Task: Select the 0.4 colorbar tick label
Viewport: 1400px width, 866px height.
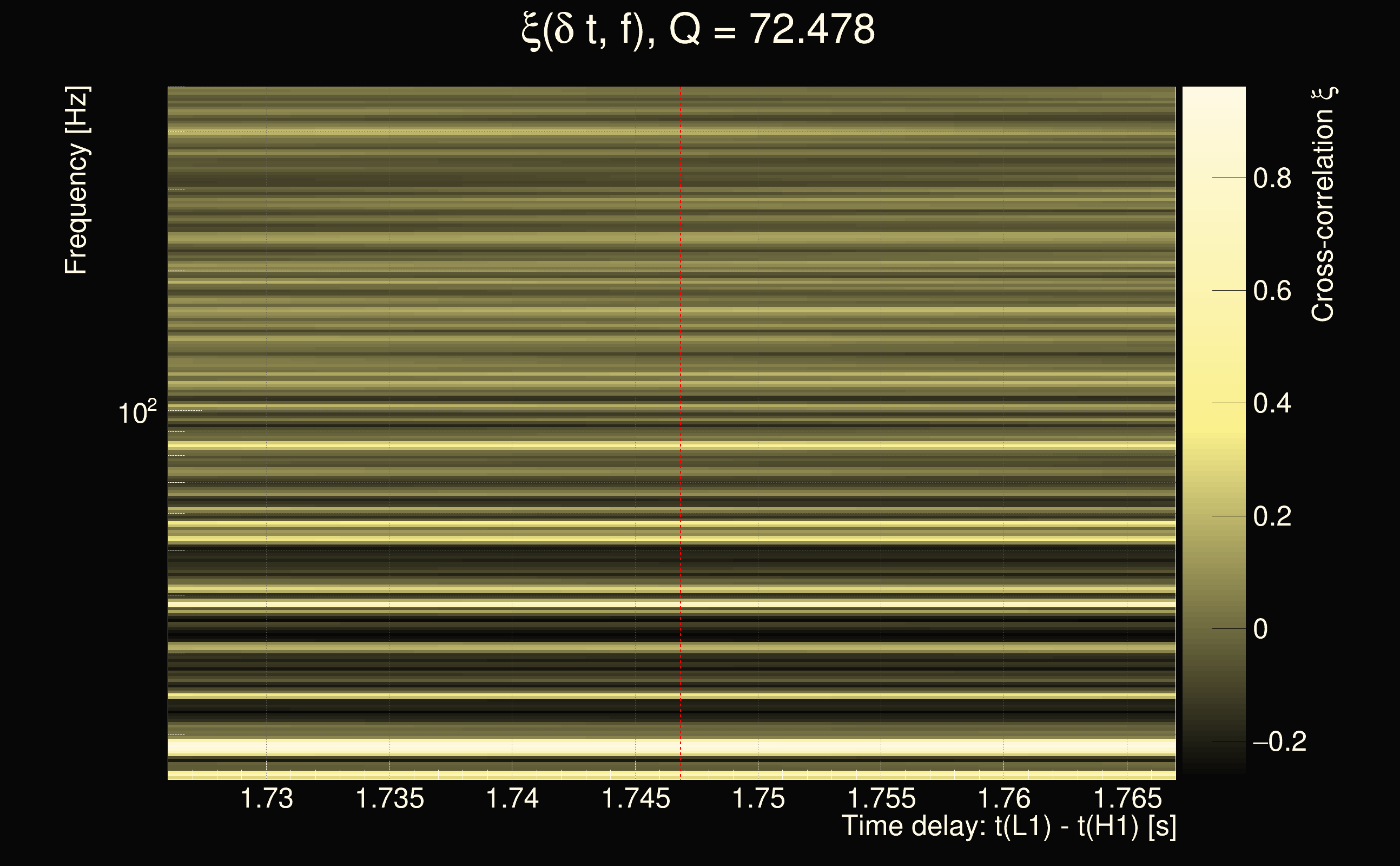Action: click(1272, 404)
